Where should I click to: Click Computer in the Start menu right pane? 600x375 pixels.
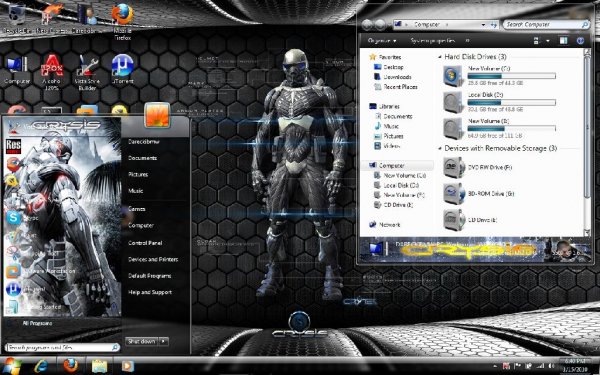pos(141,226)
